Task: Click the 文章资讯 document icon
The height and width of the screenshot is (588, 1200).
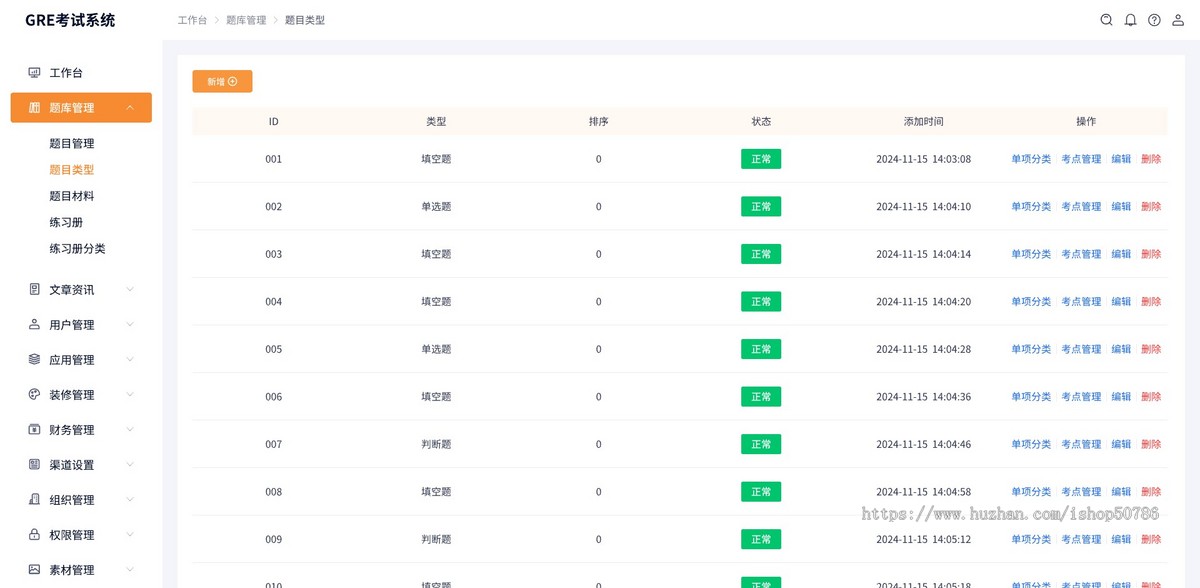Action: pyautogui.click(x=34, y=290)
